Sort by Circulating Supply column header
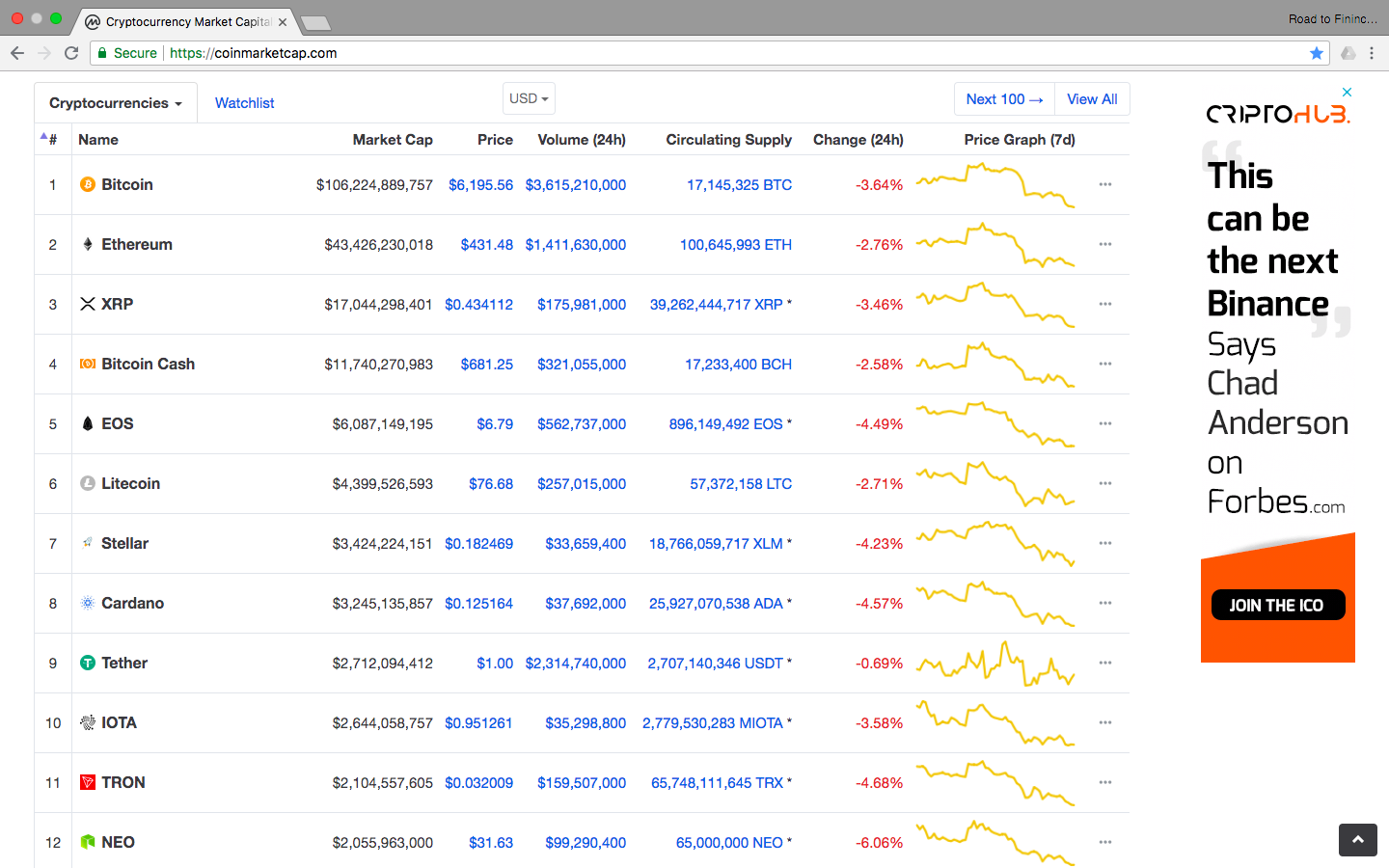The height and width of the screenshot is (868, 1389). (x=728, y=140)
